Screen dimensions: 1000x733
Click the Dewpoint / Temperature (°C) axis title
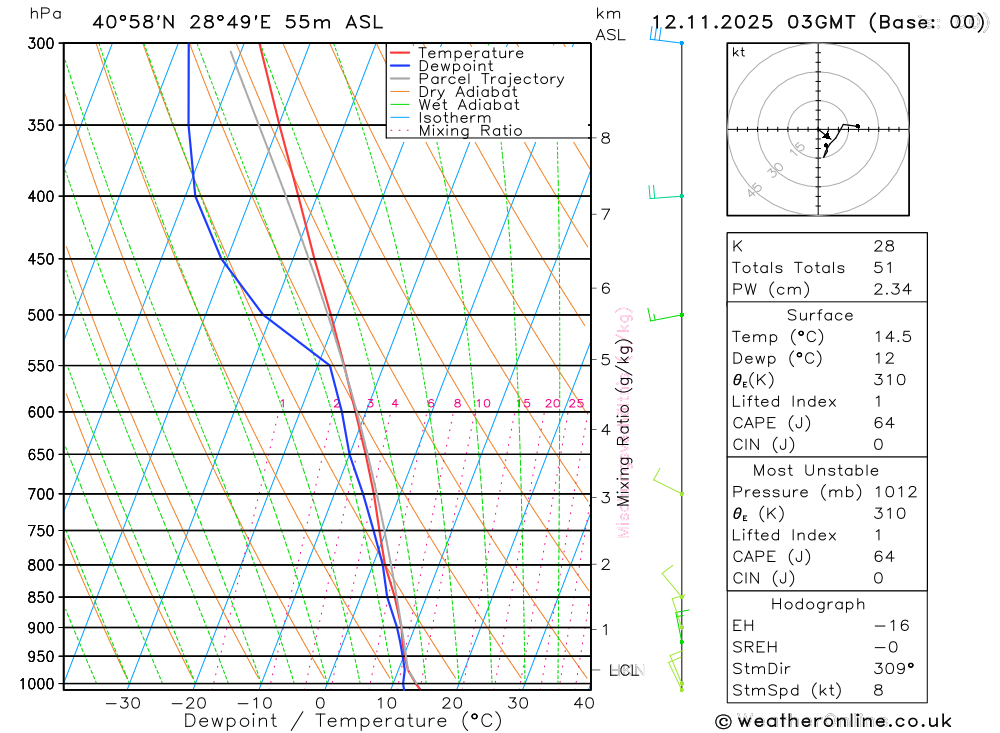343,722
